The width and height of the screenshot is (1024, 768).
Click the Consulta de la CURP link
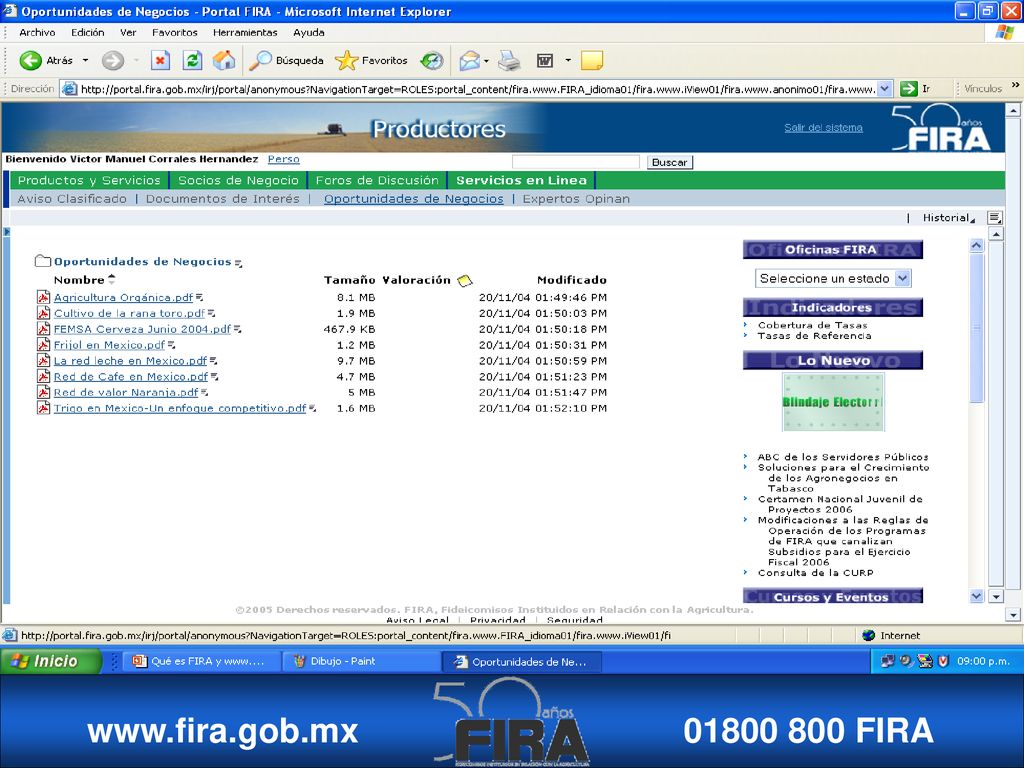point(816,573)
